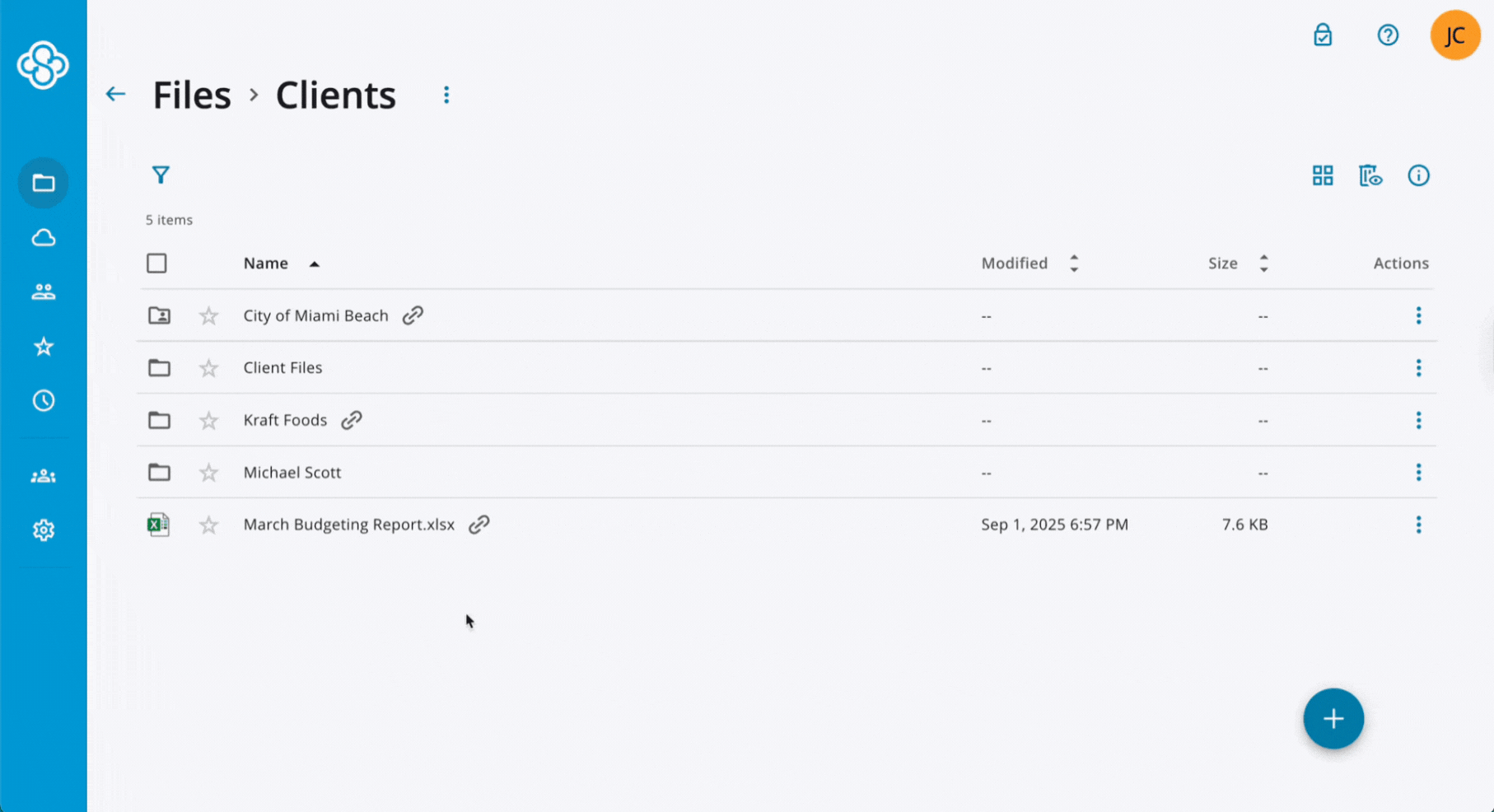The image size is (1494, 812).
Task: Open the filter options
Action: tap(161, 175)
